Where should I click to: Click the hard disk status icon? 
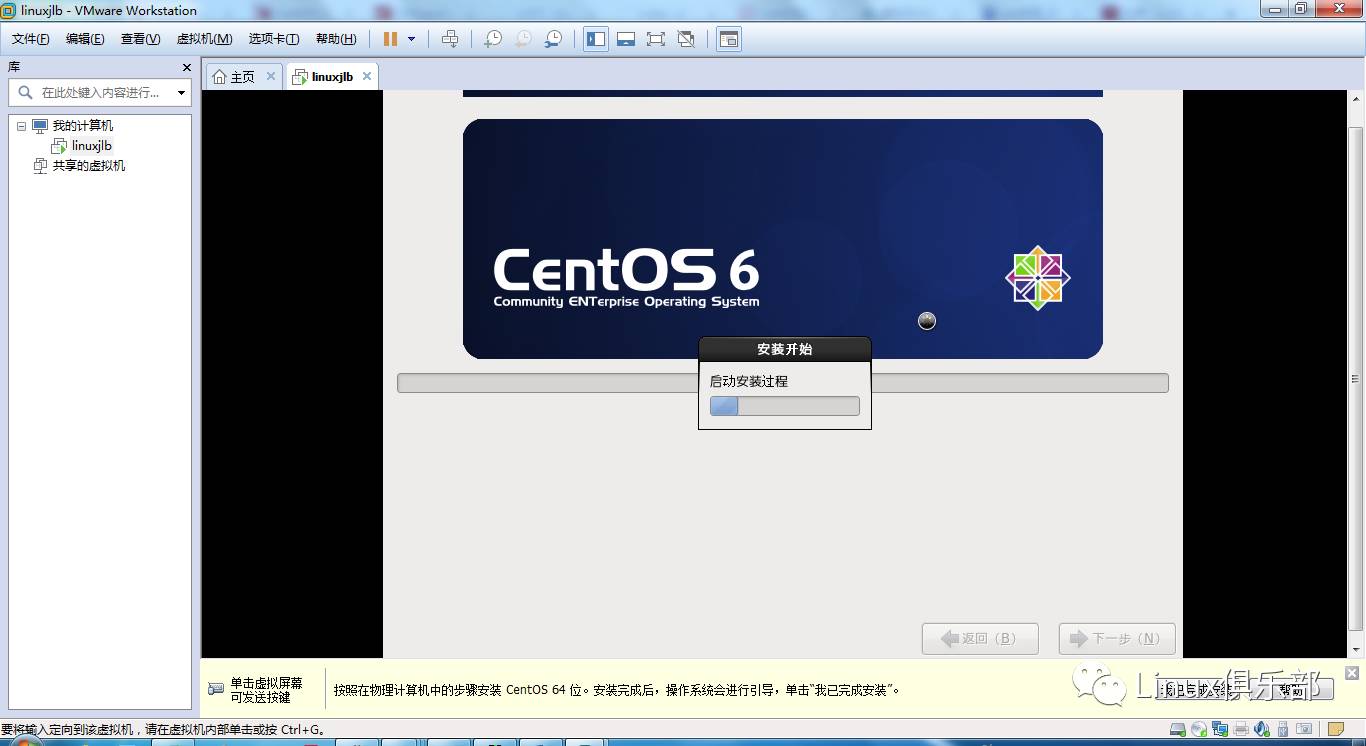1178,729
